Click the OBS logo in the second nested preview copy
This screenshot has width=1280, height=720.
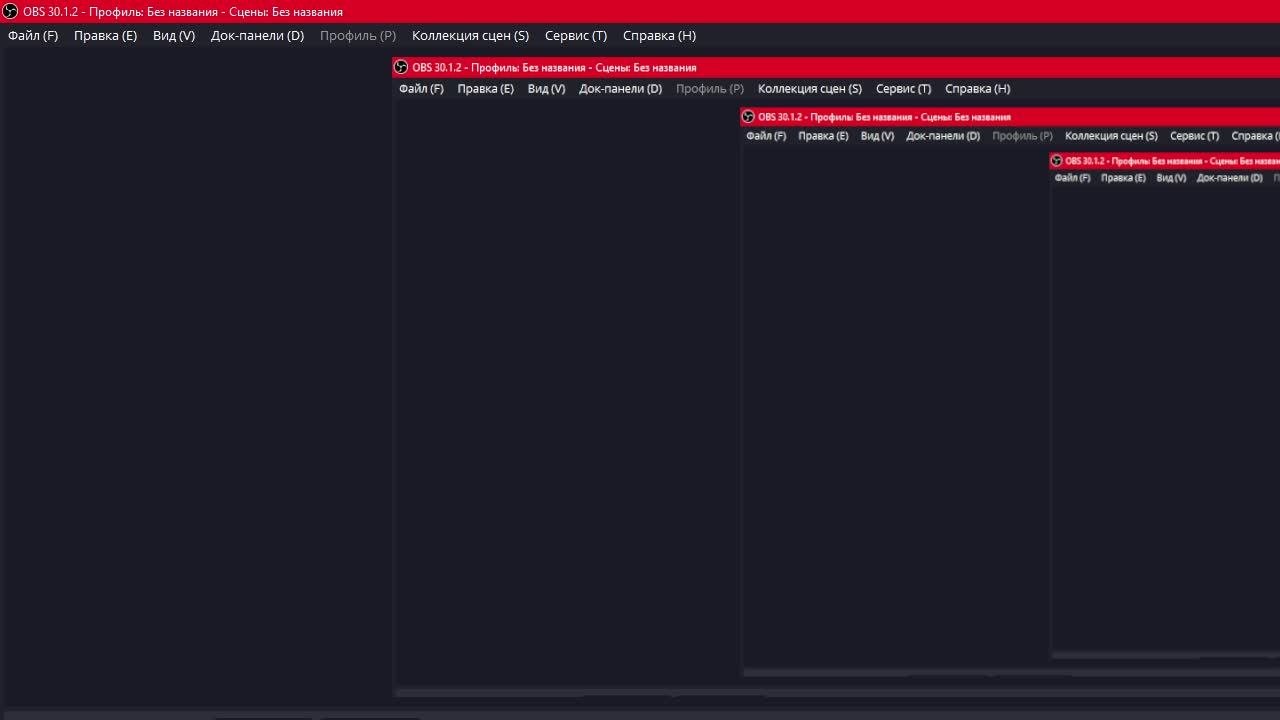(x=748, y=117)
